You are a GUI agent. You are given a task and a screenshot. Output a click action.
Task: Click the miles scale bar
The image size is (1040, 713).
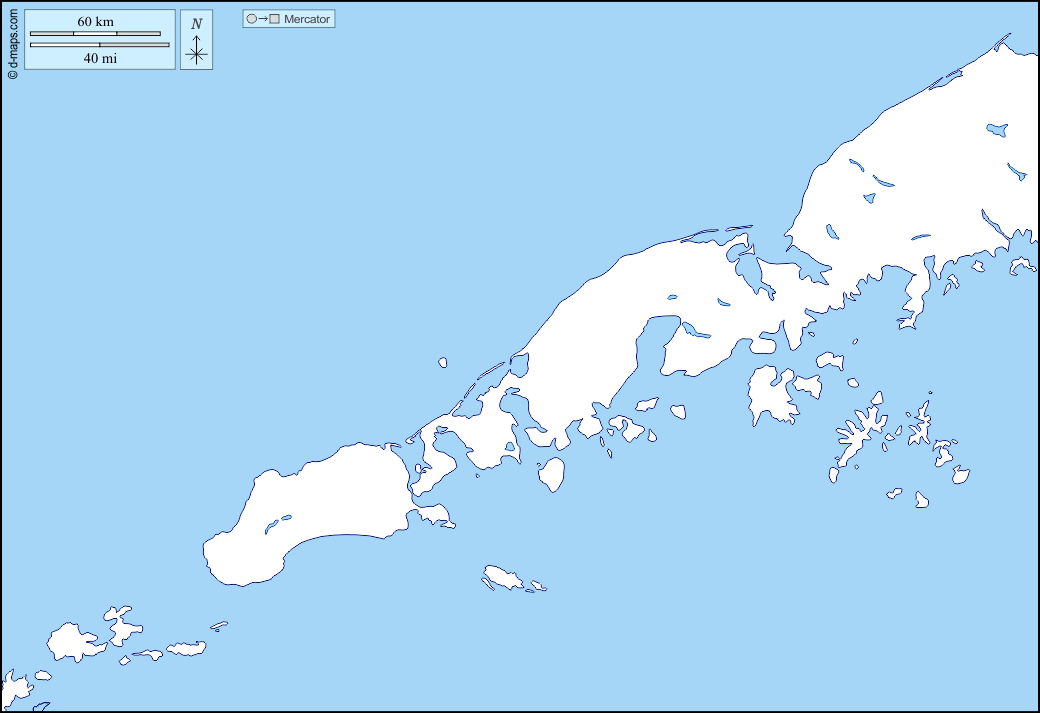click(99, 45)
